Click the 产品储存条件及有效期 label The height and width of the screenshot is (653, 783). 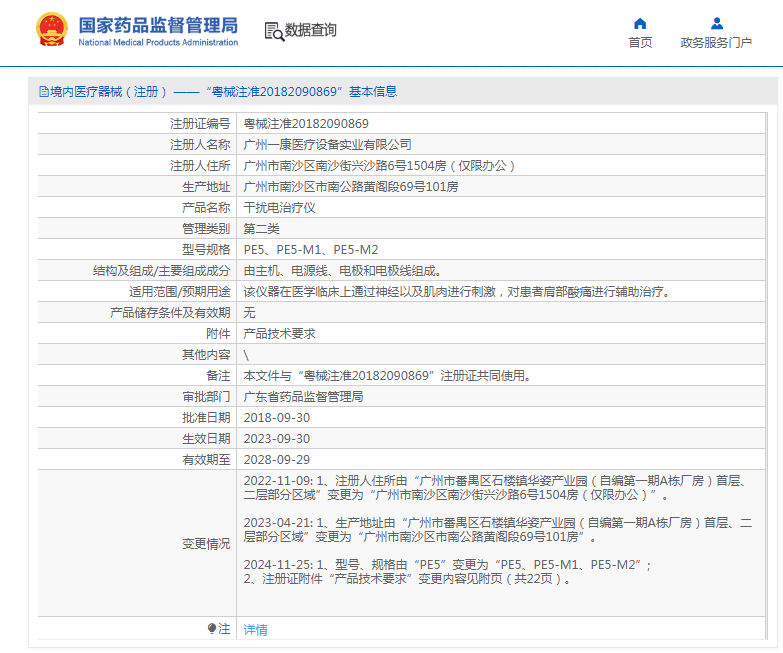170,313
